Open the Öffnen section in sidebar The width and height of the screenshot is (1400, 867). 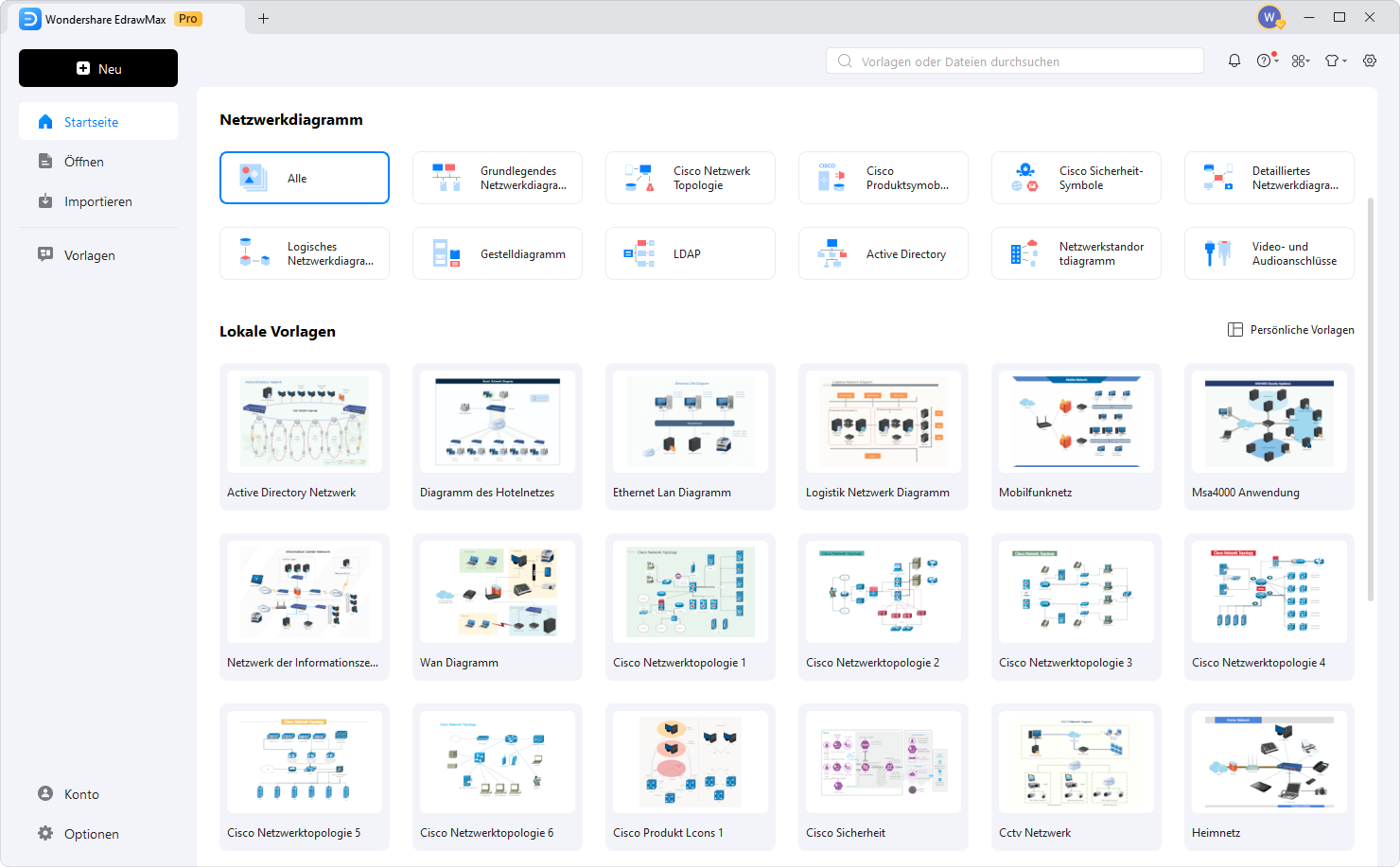point(98,162)
